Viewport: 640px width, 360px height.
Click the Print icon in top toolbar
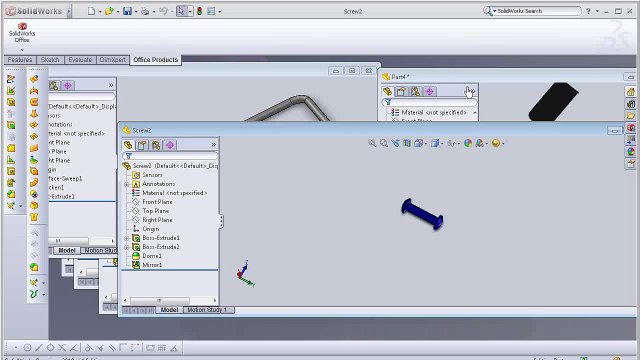pyautogui.click(x=145, y=11)
